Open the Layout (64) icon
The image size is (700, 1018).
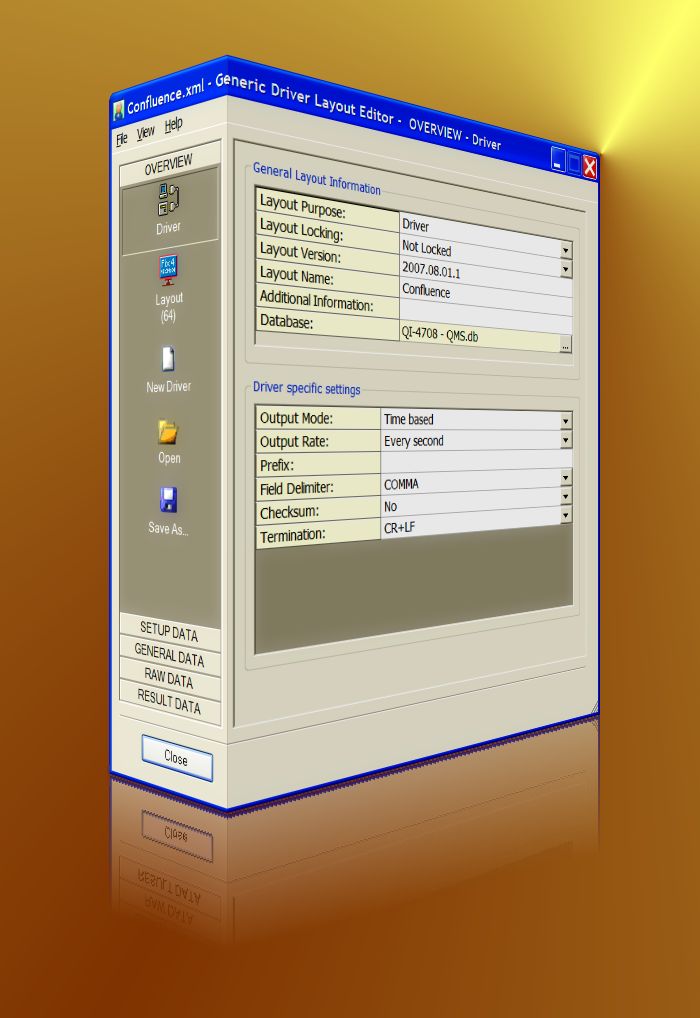(169, 270)
